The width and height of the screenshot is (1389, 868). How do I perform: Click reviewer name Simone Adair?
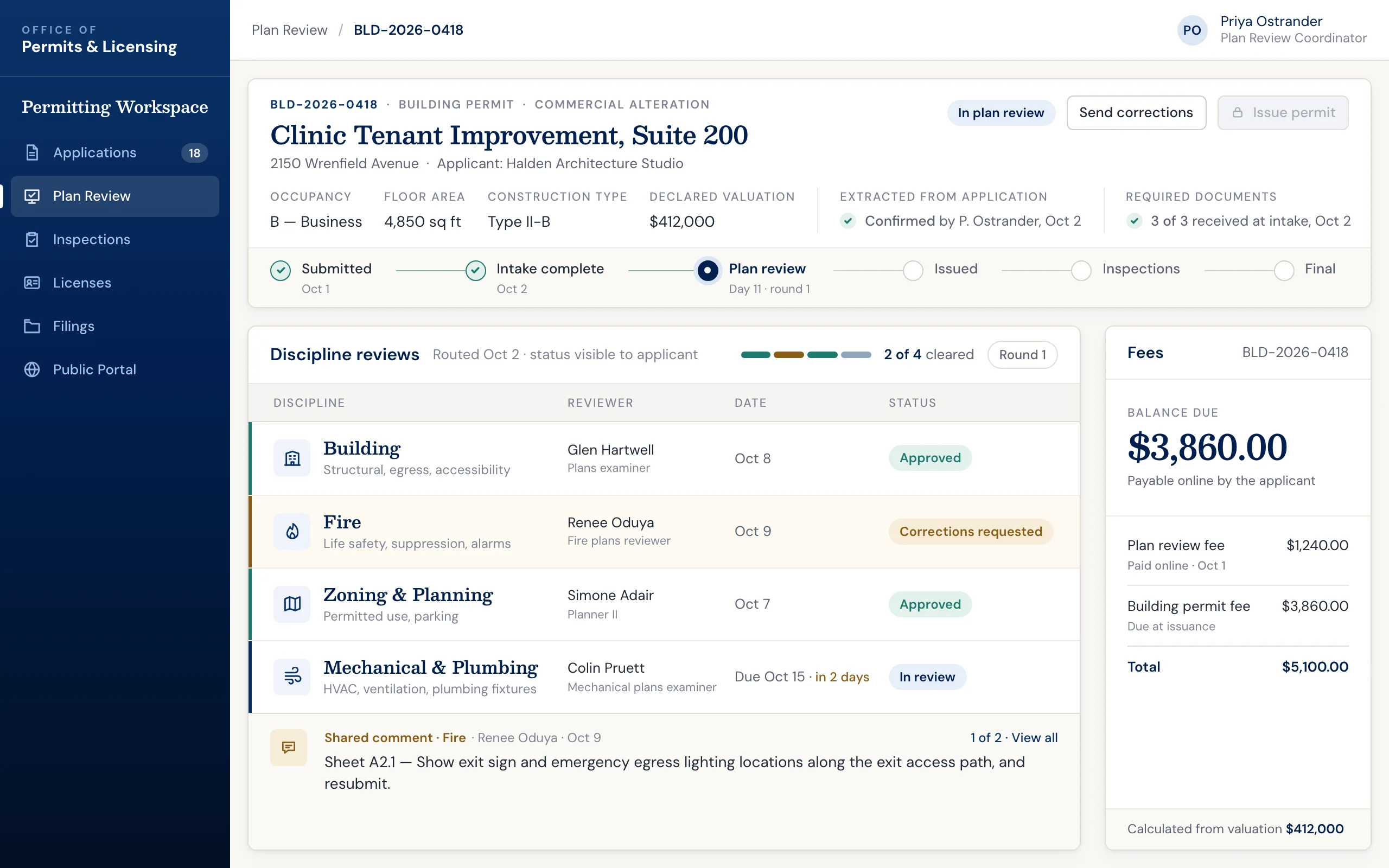point(610,595)
